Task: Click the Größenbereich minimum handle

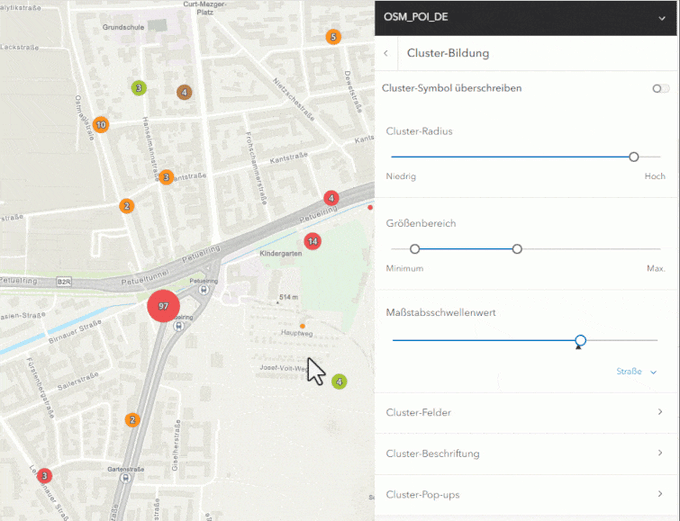Action: (x=415, y=249)
